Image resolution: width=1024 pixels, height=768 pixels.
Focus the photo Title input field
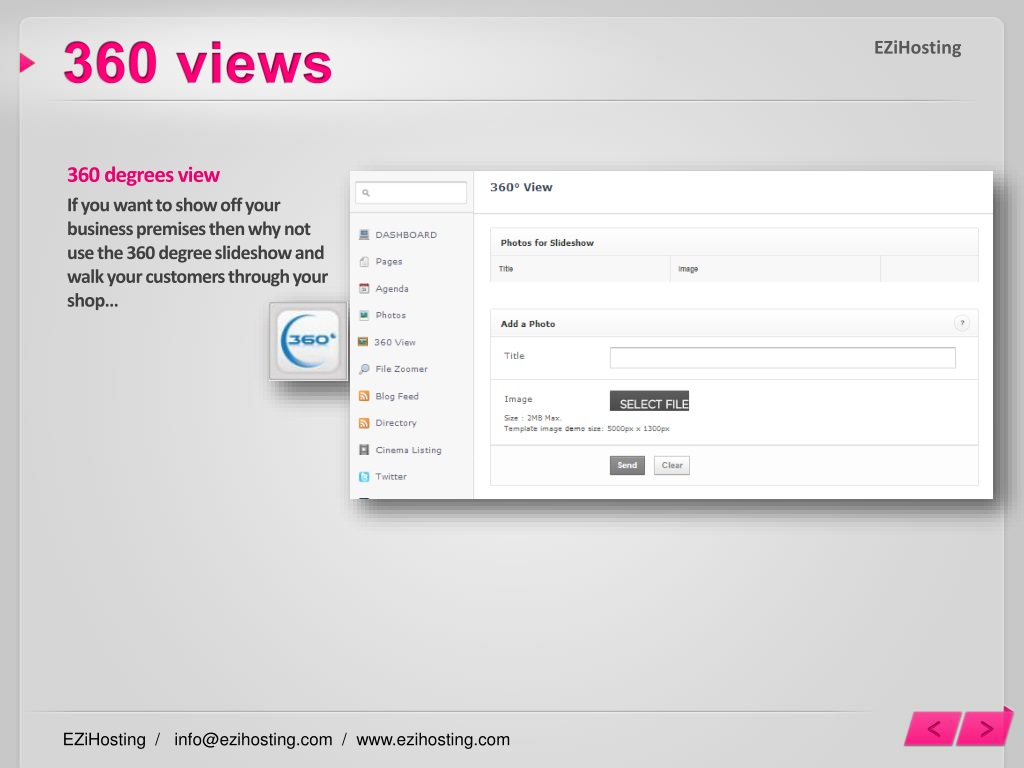click(x=782, y=357)
